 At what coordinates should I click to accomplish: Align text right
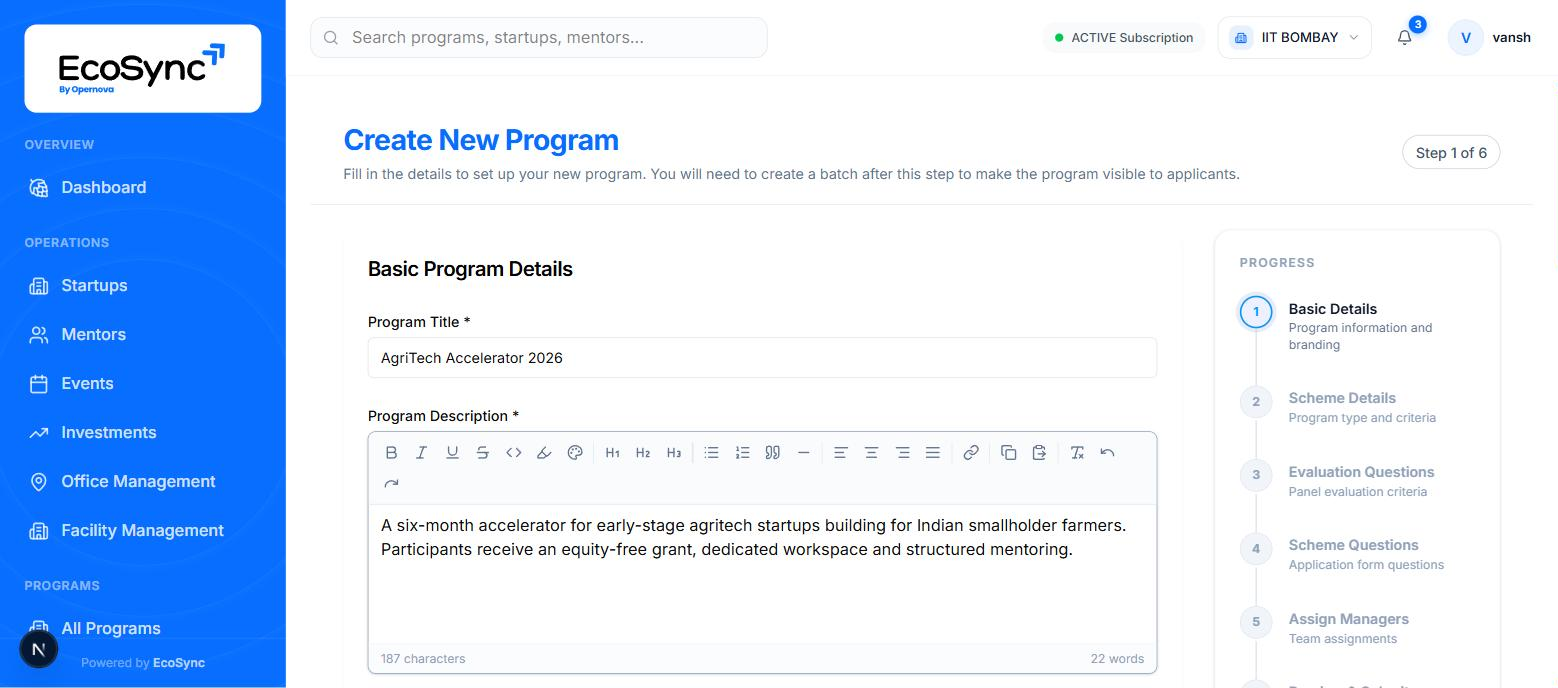tap(902, 453)
